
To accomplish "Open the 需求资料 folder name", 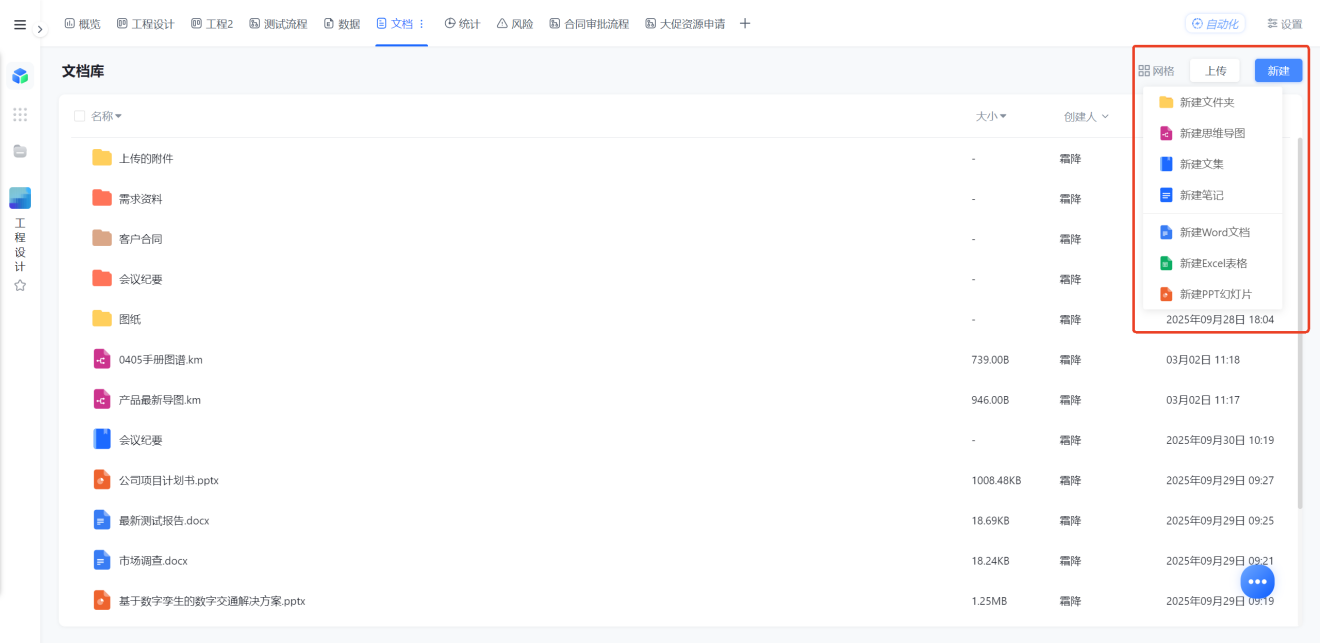I will 140,199.
